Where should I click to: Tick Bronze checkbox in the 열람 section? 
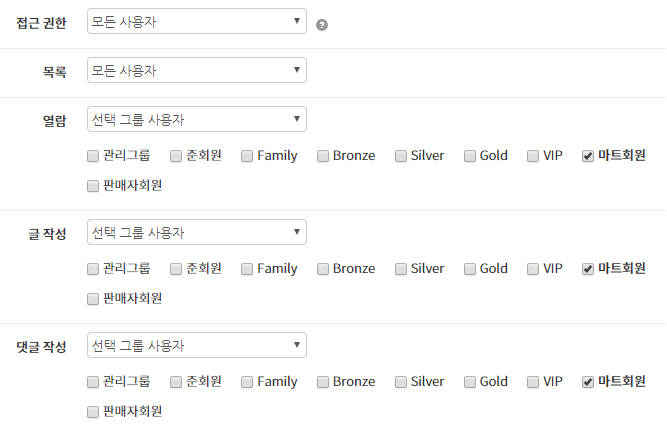point(323,156)
